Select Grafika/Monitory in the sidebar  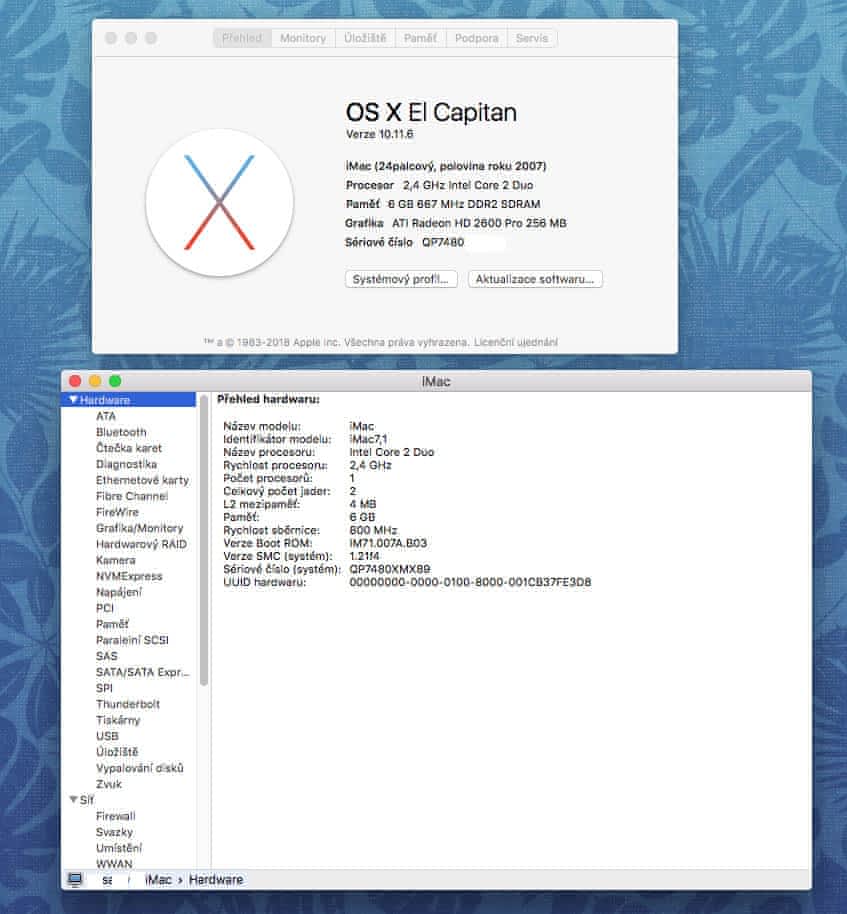139,528
